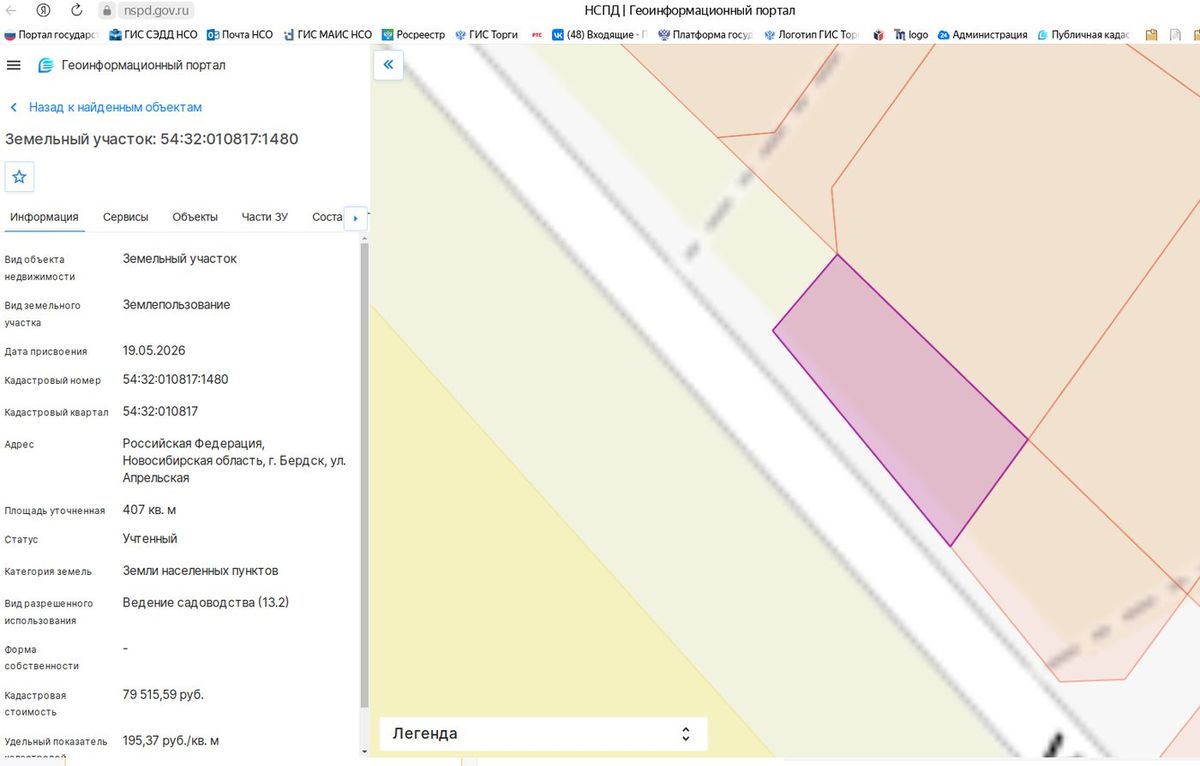Screen dimensions: 1200x766
Task: Click the parcel title 54:32:010817:1480
Action: pos(229,139)
